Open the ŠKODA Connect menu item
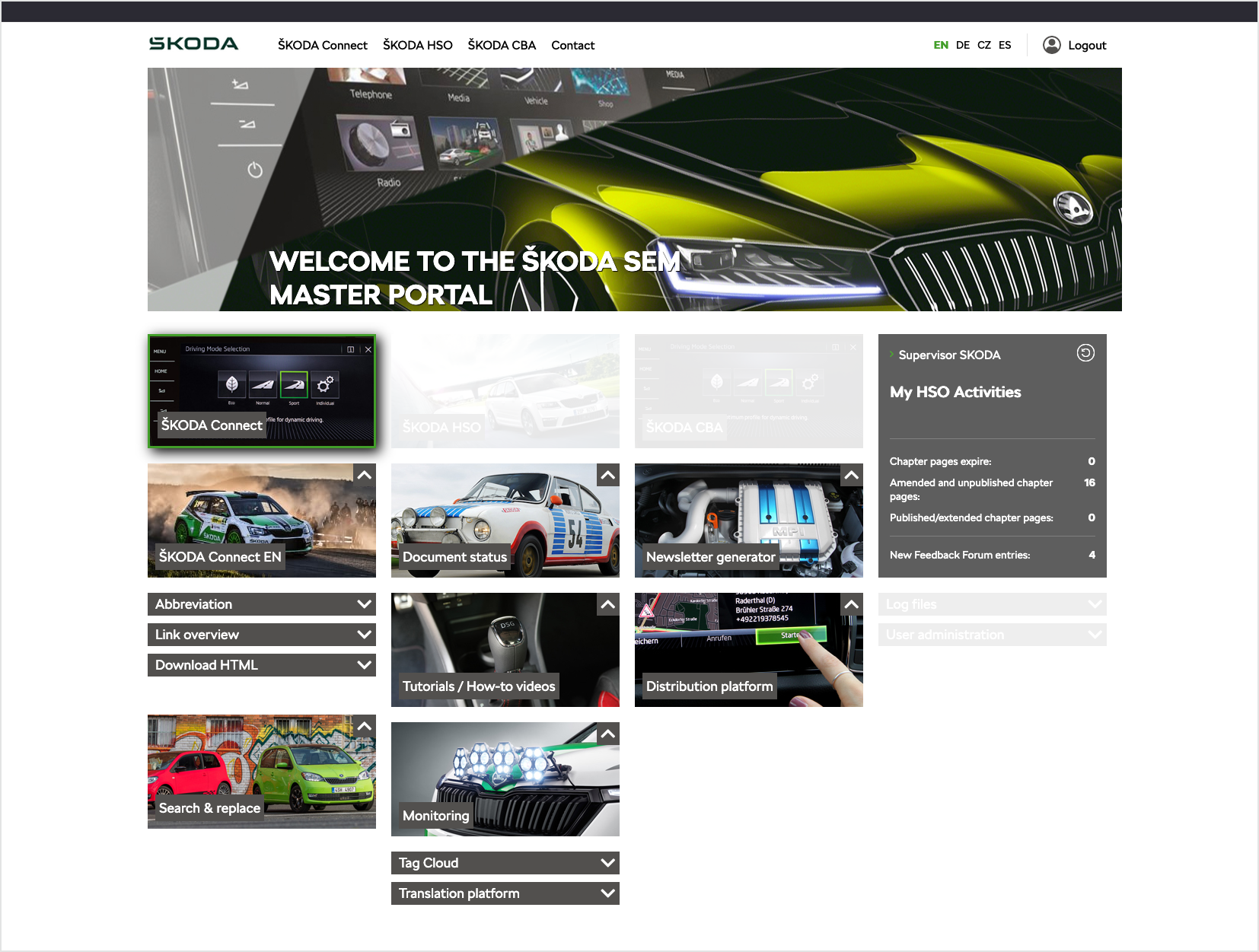1259x952 pixels. pos(323,46)
